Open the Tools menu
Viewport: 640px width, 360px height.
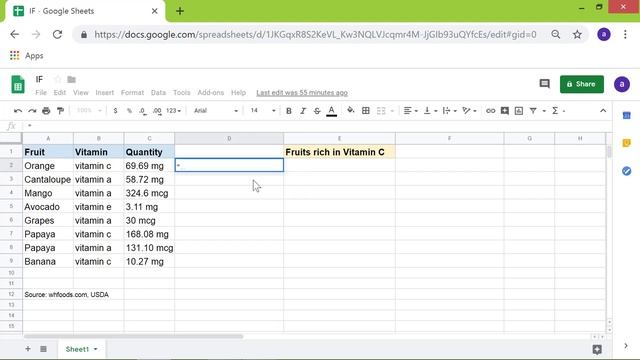182,93
